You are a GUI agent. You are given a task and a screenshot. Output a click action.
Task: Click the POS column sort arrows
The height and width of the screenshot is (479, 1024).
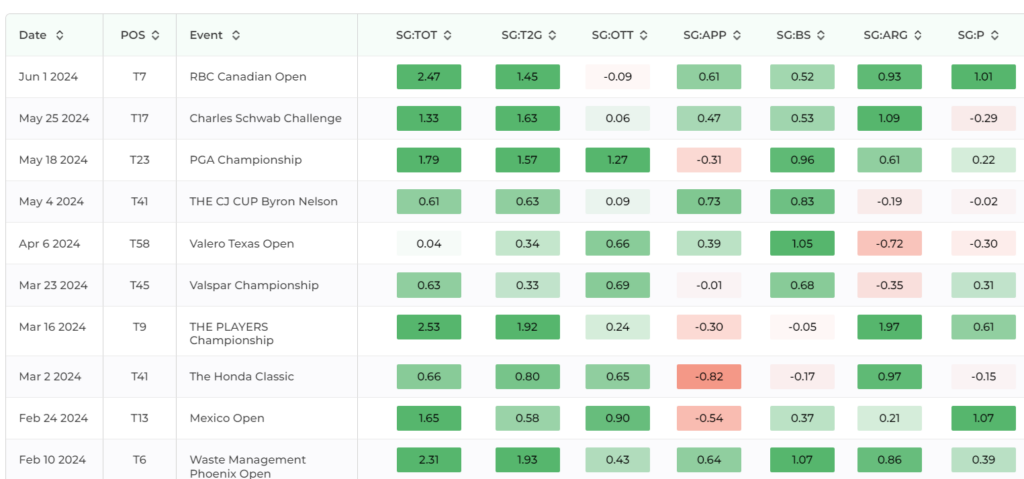tap(155, 35)
